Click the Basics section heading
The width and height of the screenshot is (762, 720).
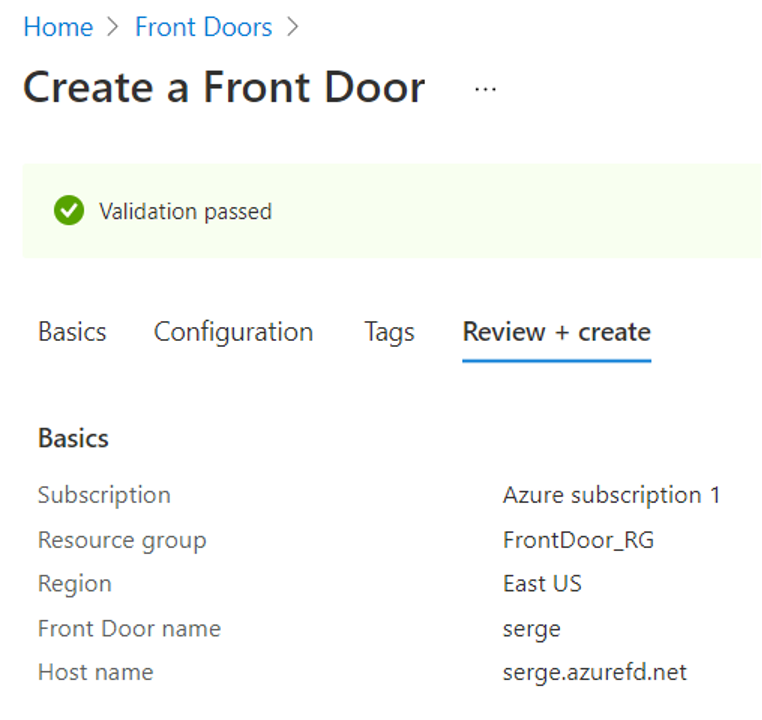click(x=73, y=438)
